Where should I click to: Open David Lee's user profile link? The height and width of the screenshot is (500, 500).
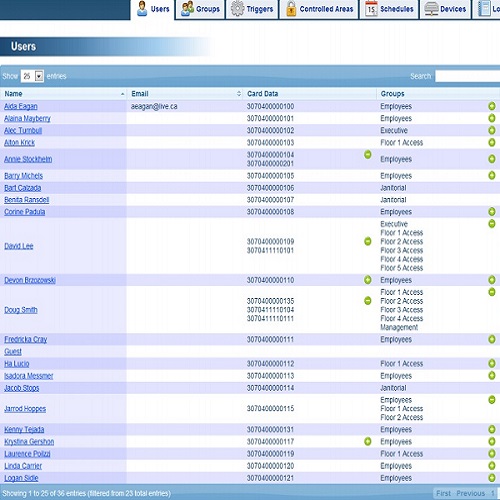19,246
